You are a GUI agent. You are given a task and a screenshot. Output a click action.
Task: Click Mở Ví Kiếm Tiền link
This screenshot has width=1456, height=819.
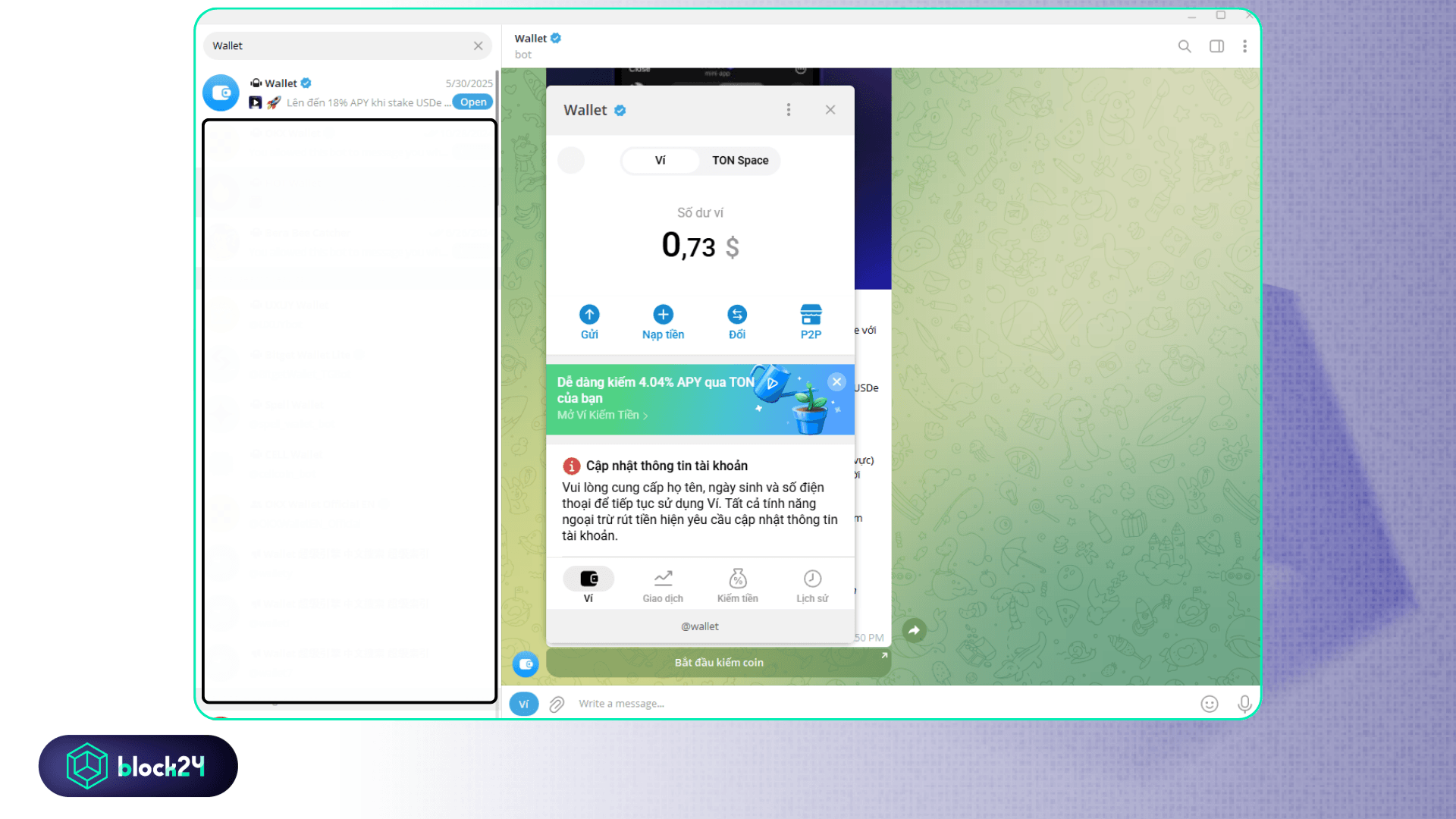(x=602, y=415)
